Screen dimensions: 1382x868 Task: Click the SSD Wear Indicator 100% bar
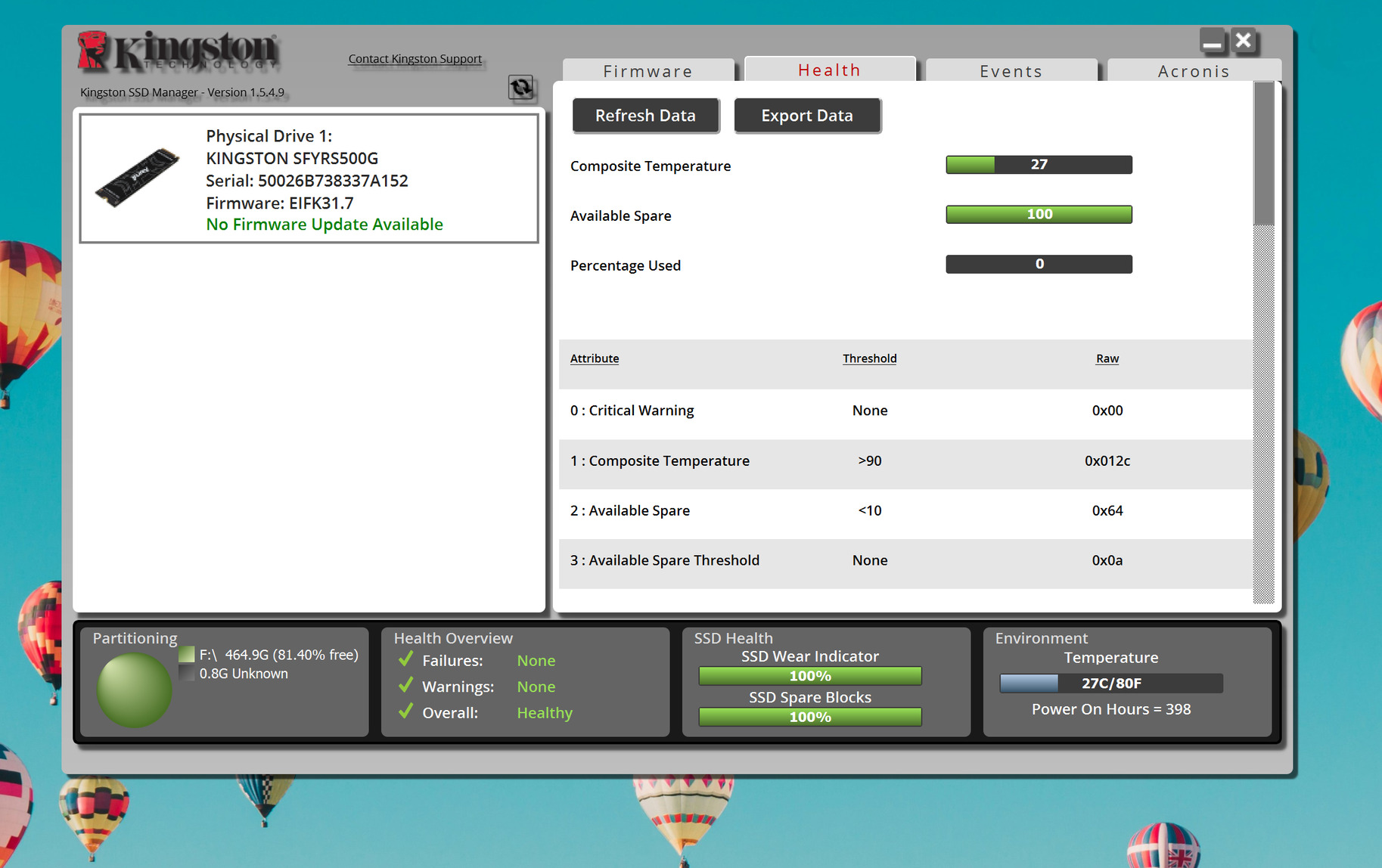coord(810,676)
